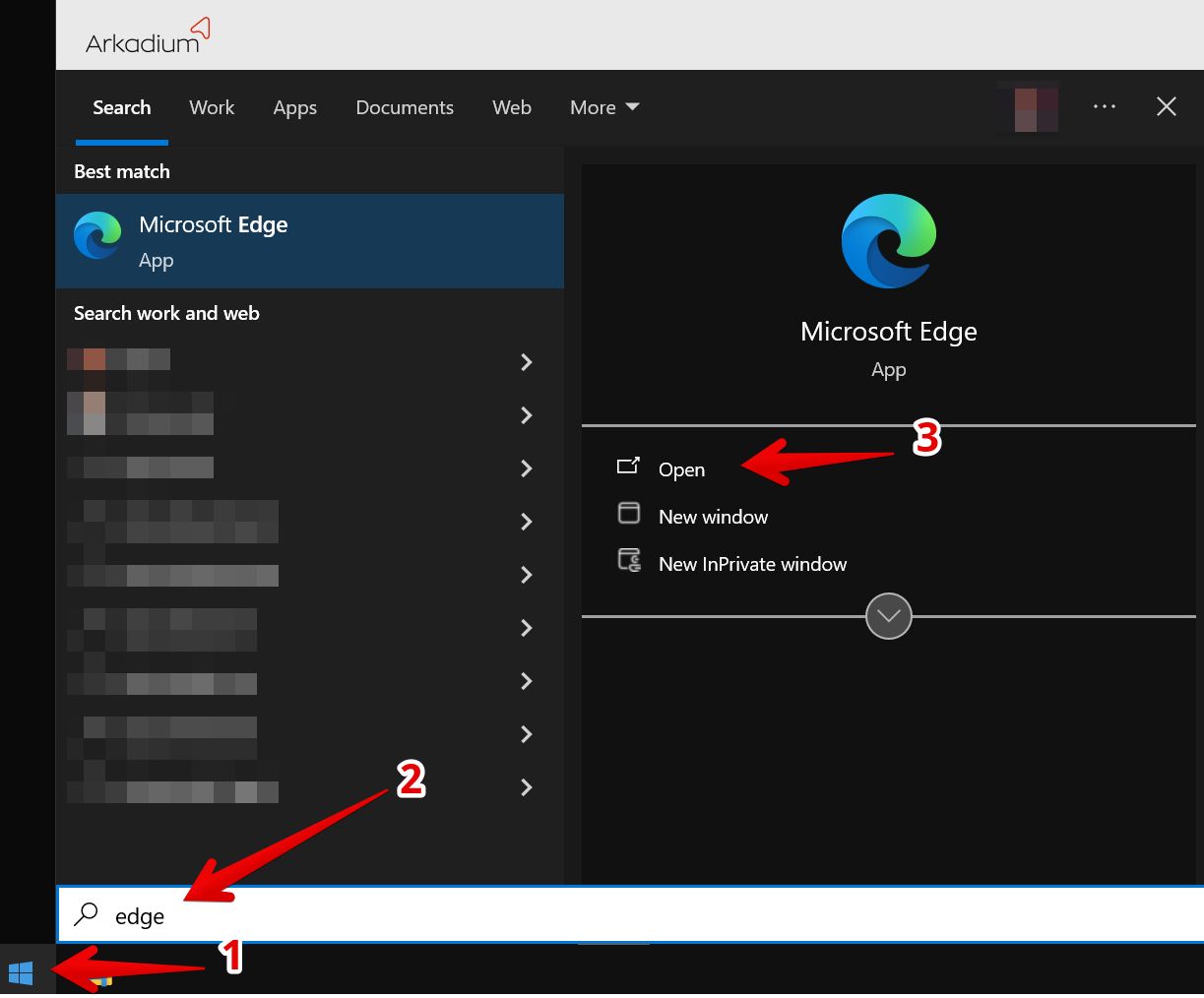Choose New window action
The image size is (1204, 998).
[713, 517]
